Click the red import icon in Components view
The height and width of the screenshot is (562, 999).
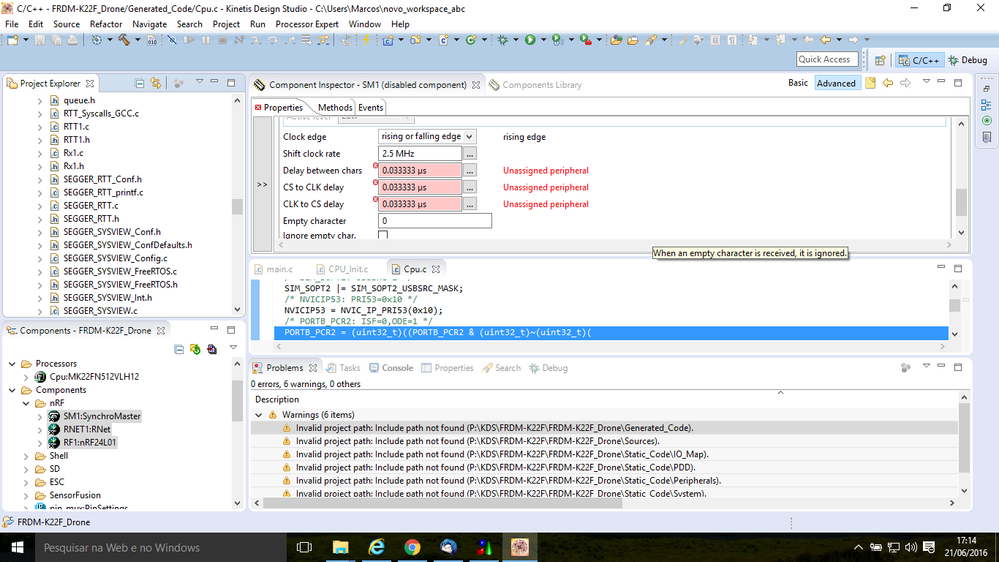click(212, 349)
